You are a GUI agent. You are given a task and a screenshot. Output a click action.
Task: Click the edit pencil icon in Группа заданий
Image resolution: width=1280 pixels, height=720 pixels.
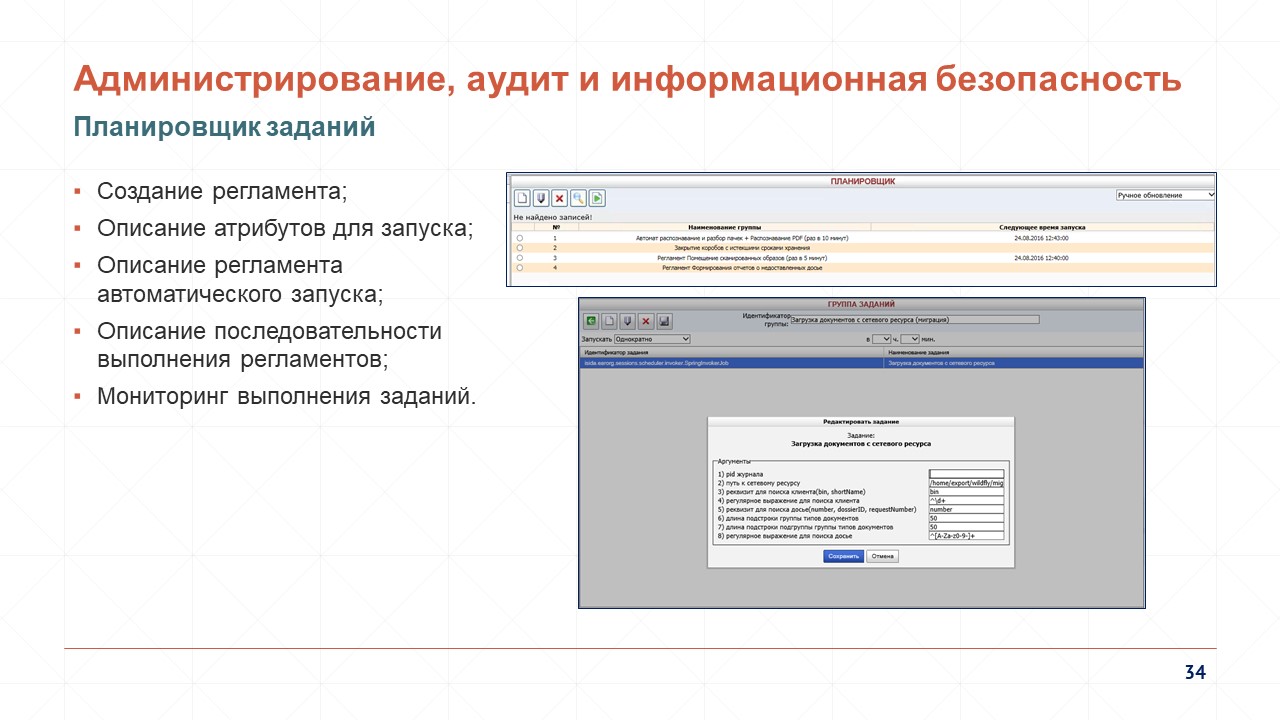627,321
